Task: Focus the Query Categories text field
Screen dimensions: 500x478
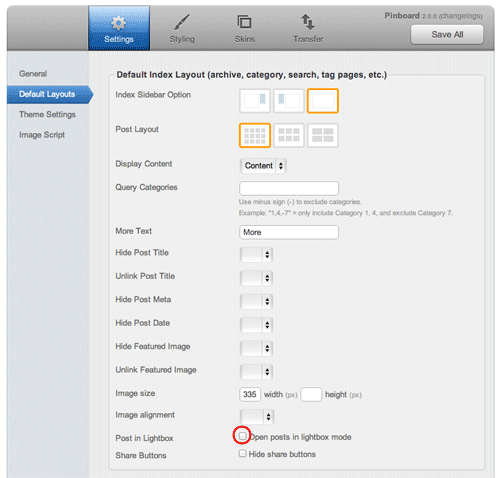Action: tap(289, 188)
